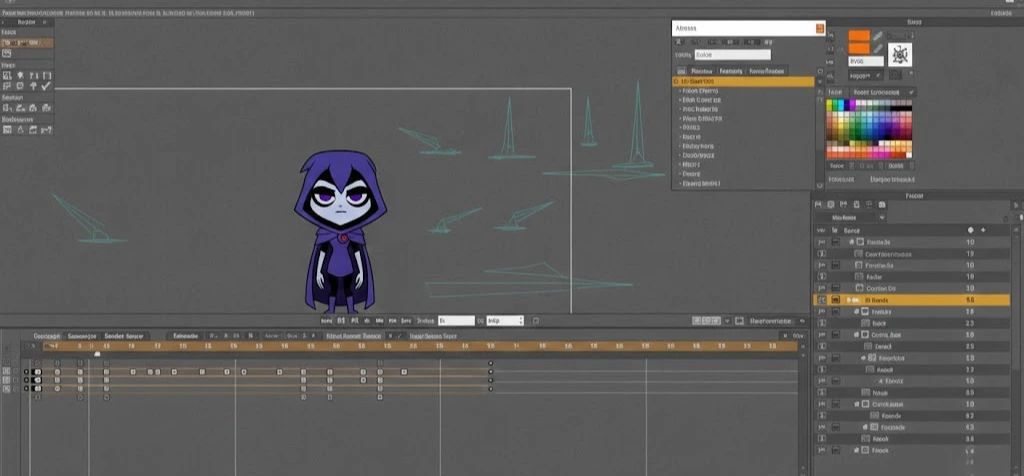Open the palette name dropdown above the color grid

[866, 92]
